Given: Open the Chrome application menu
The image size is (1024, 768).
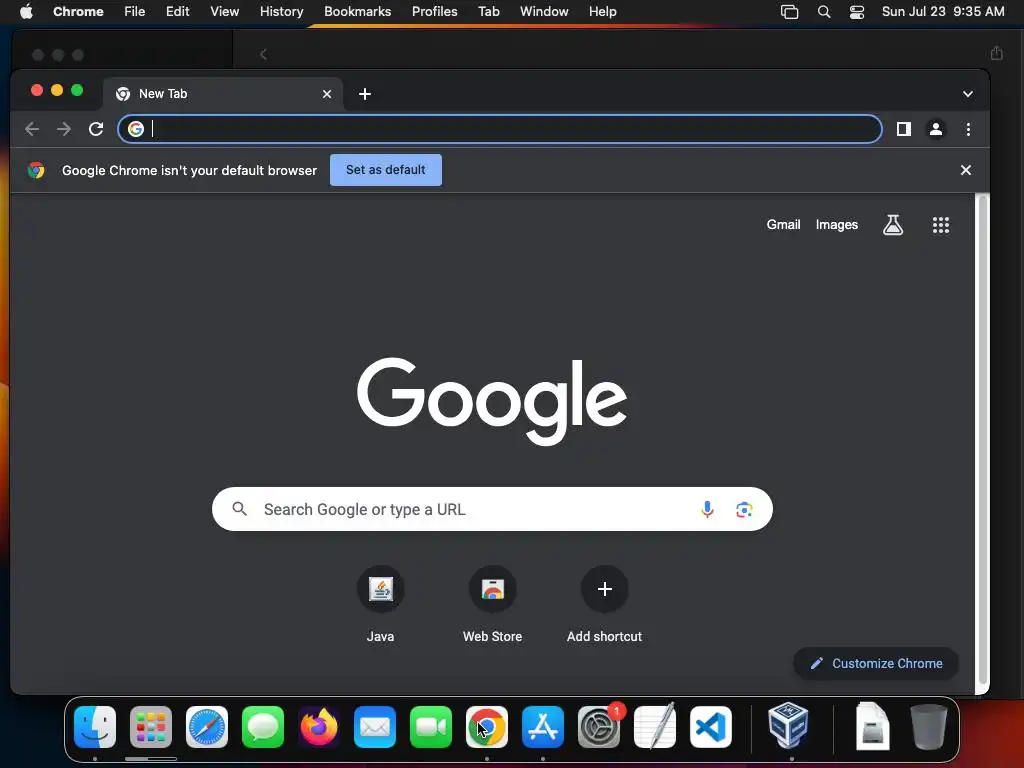Looking at the screenshot, I should tap(78, 11).
